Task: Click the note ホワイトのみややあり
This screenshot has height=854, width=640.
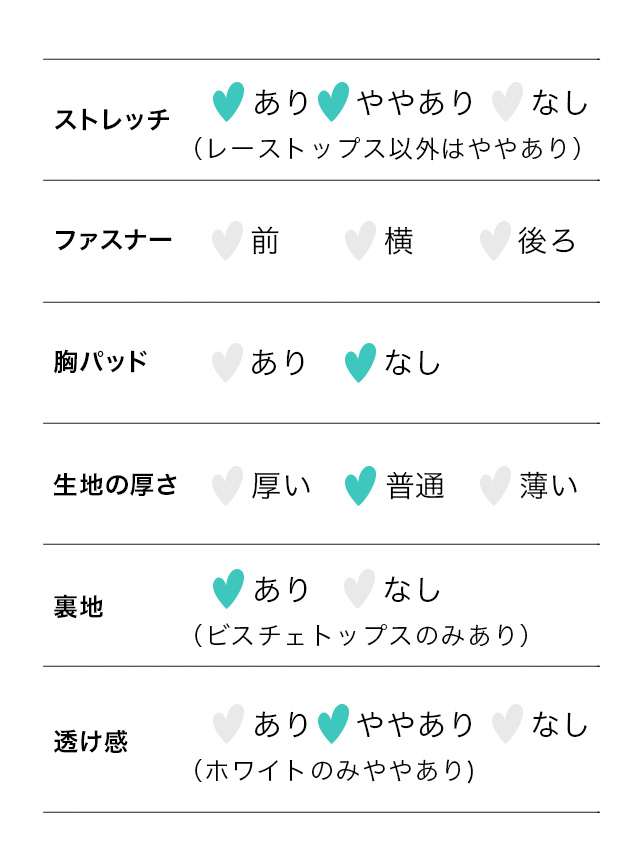Action: tap(334, 770)
